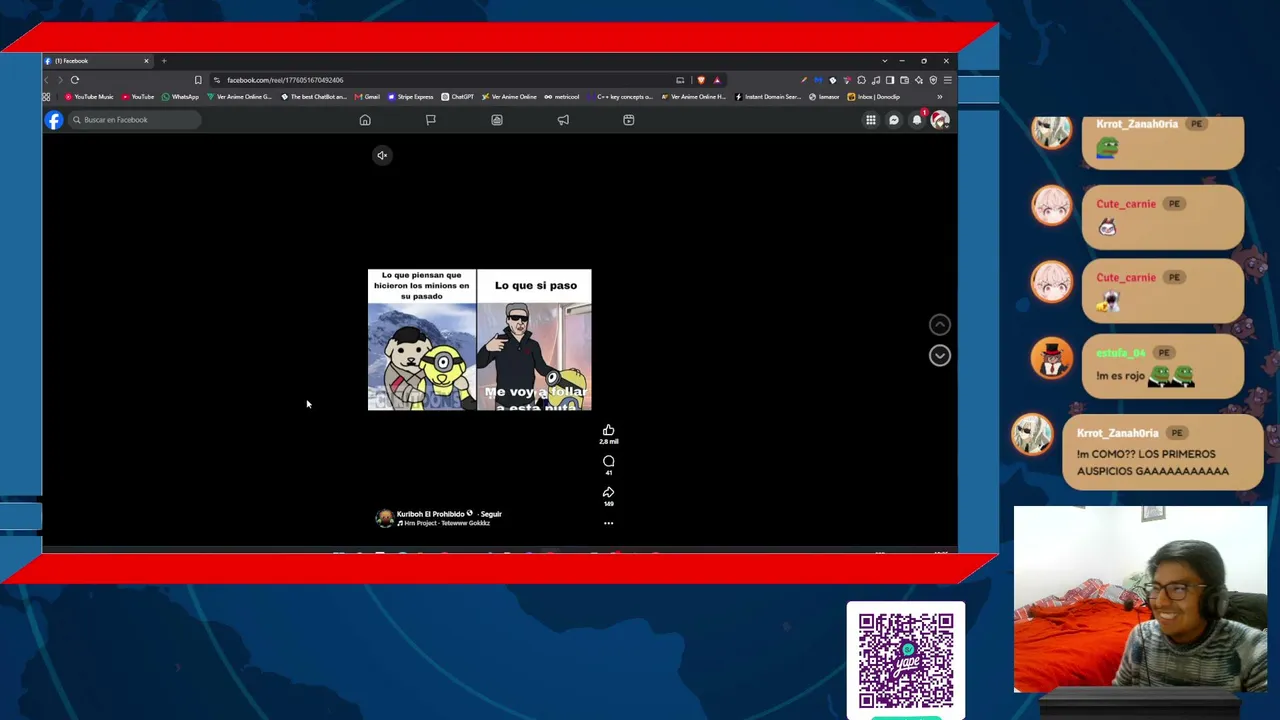Open a new browser tab with plus

tap(164, 61)
